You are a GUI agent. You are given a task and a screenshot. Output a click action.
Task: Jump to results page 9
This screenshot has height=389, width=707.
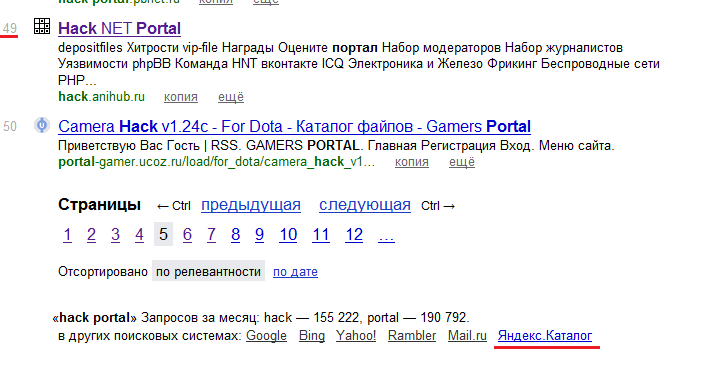(x=259, y=234)
